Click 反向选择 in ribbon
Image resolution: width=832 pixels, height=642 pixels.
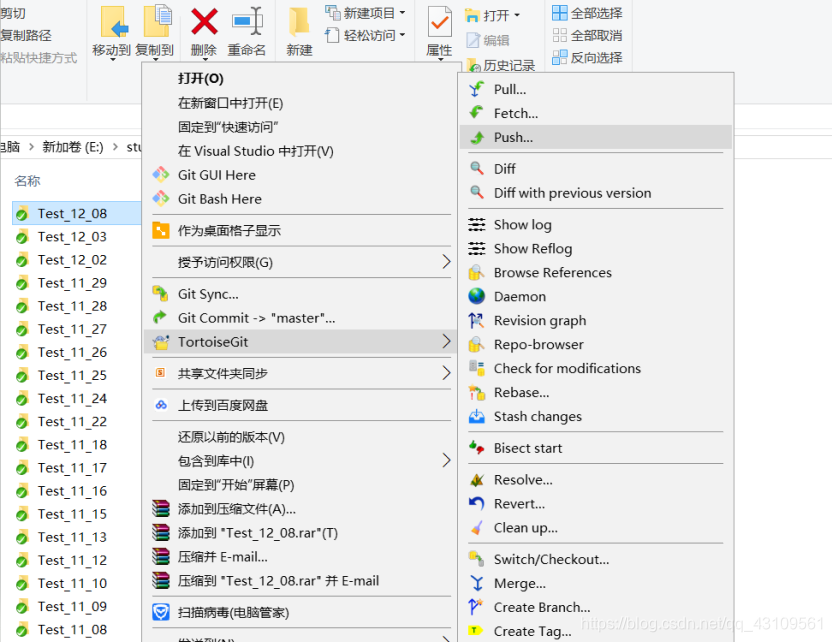tap(587, 57)
